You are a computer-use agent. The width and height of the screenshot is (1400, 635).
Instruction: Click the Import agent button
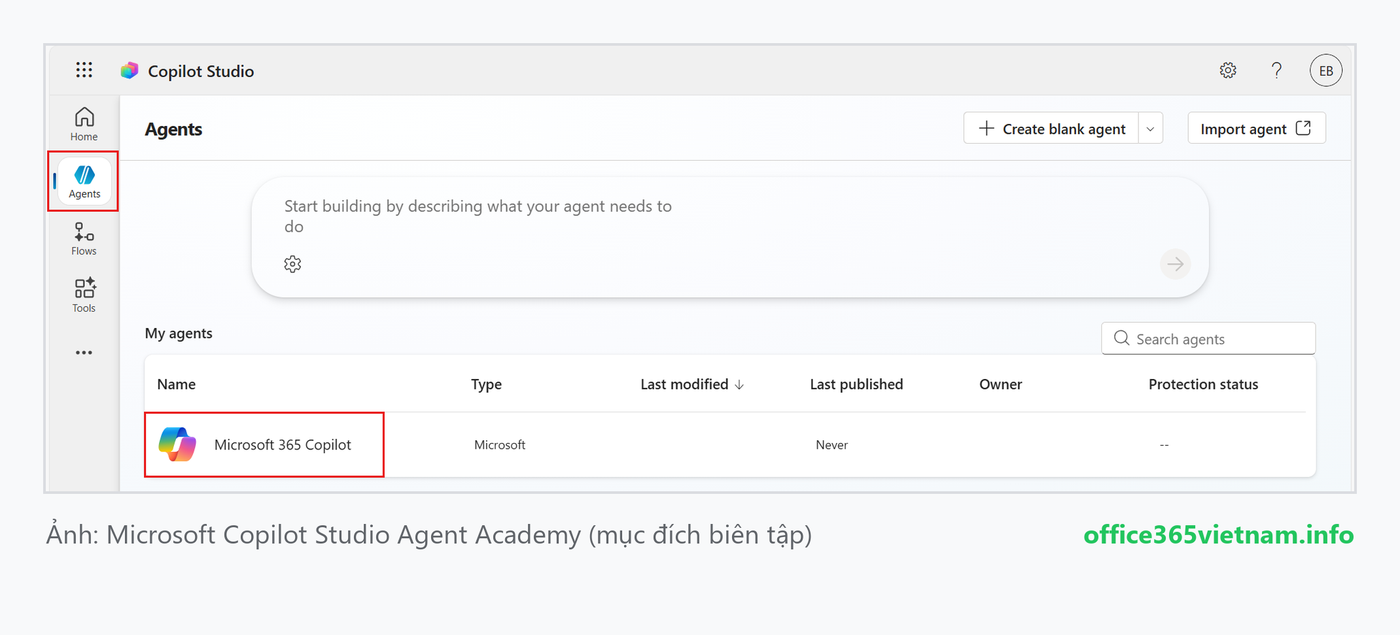click(1256, 128)
